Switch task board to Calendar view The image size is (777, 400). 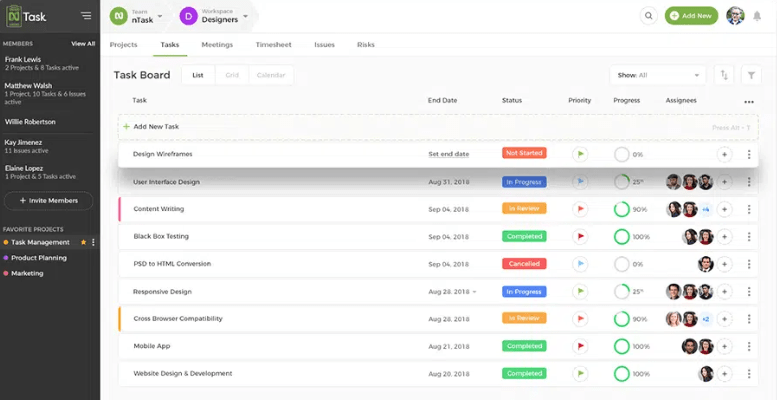pos(270,75)
